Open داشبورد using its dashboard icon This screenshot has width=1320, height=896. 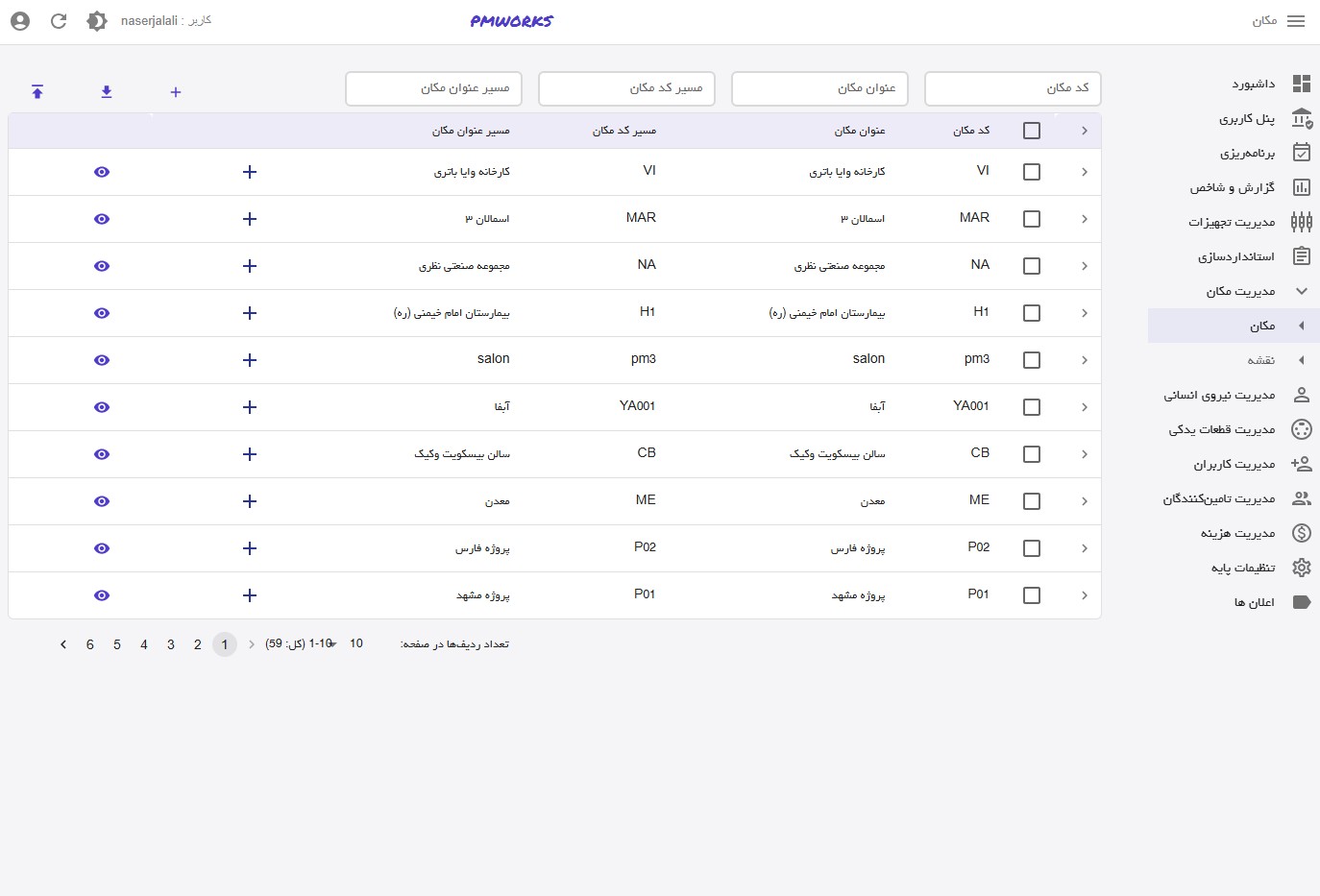(x=1302, y=84)
